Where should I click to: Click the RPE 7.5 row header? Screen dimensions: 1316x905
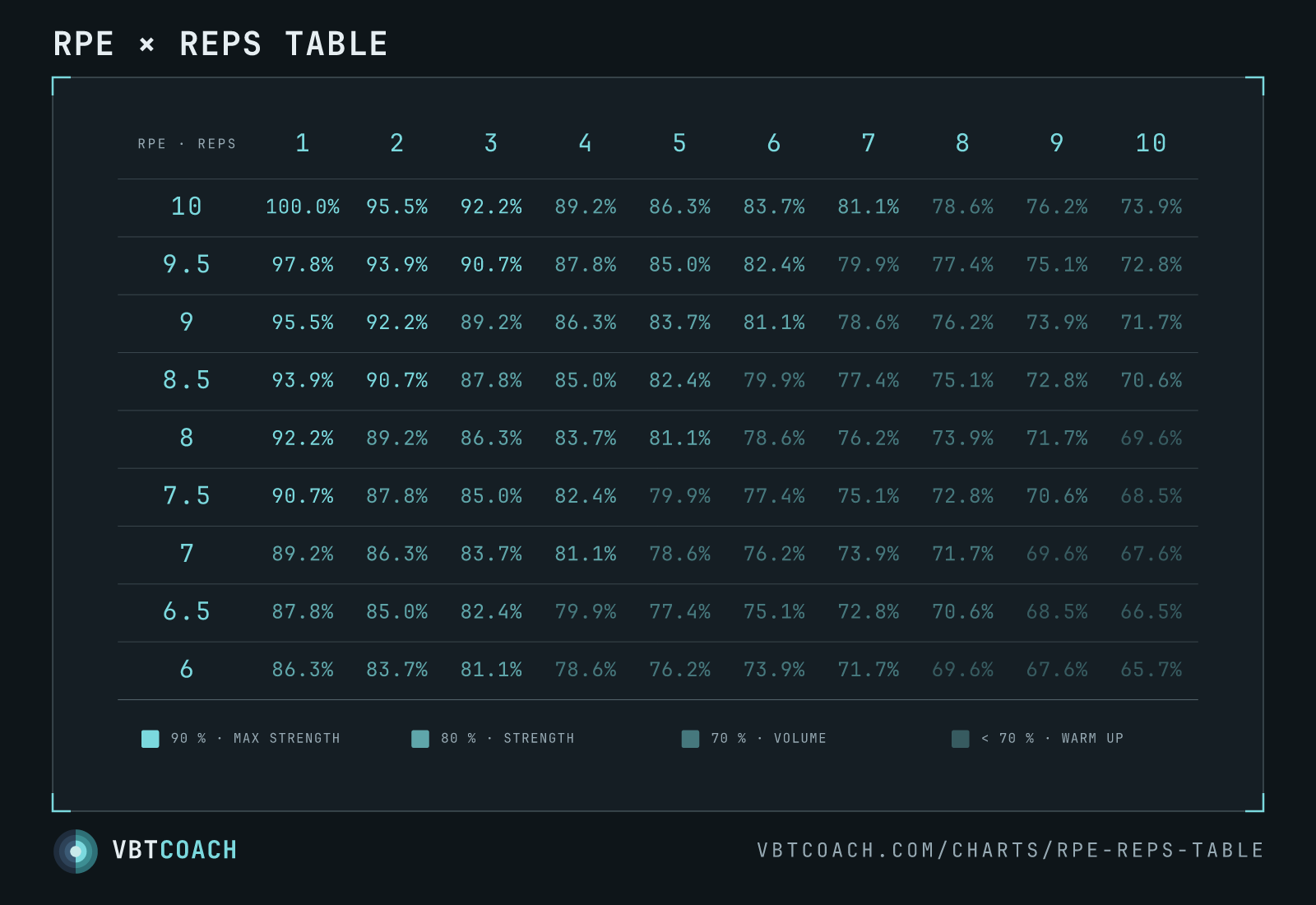[187, 495]
